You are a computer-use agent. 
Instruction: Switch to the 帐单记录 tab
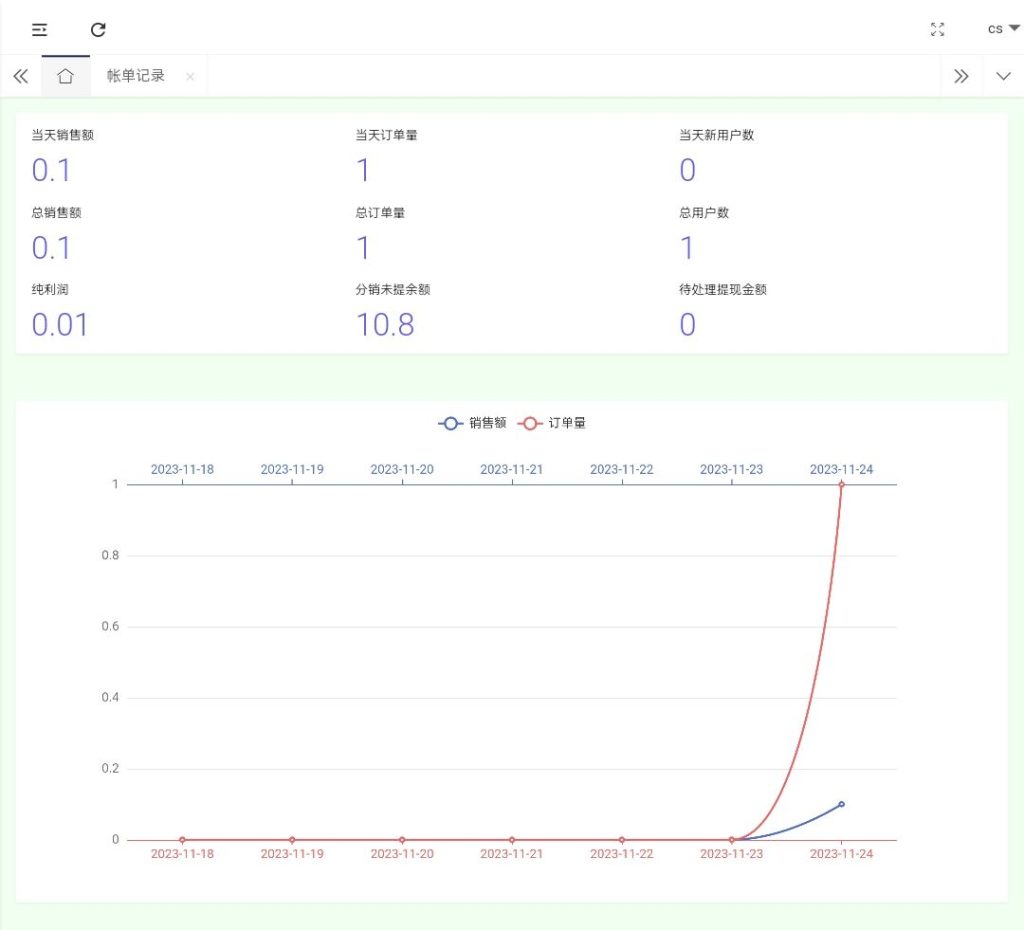coord(136,76)
